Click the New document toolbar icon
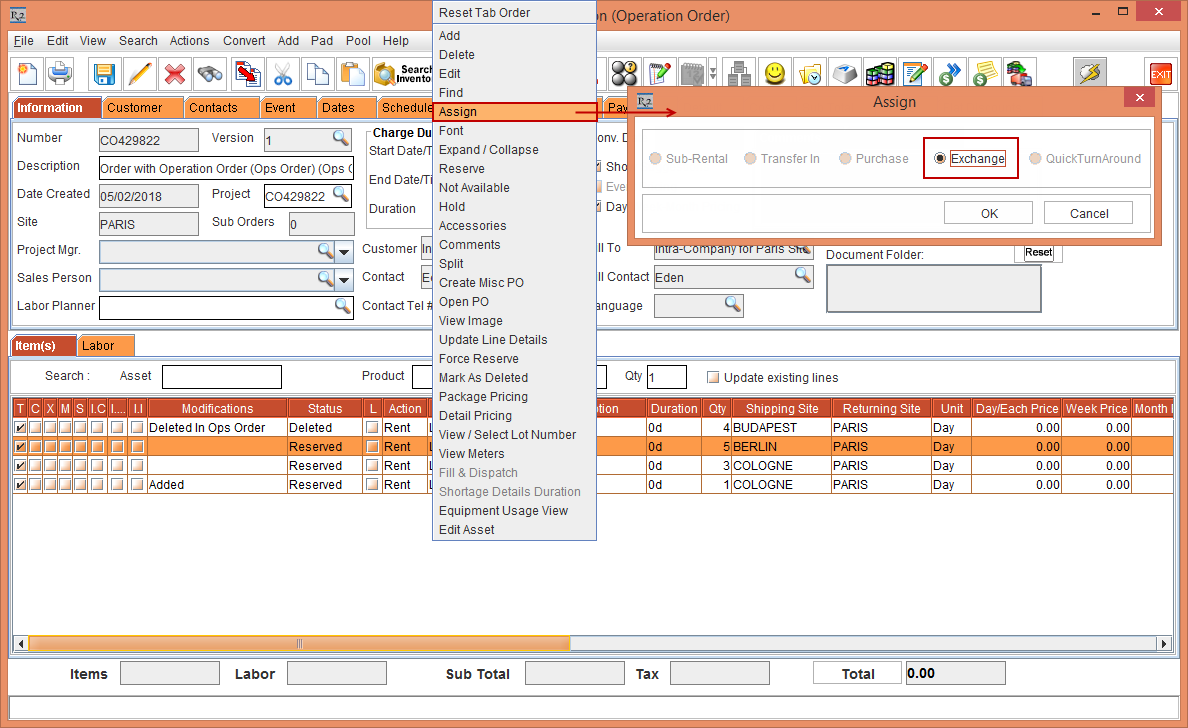 click(27, 74)
